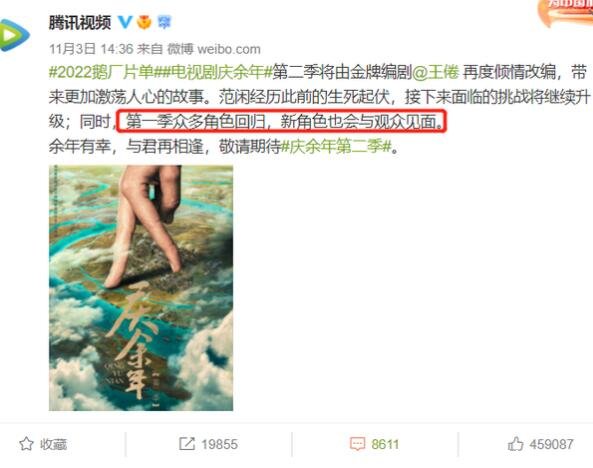Like the post with thumbs-up icon
This screenshot has width=593, height=468.
pos(515,443)
